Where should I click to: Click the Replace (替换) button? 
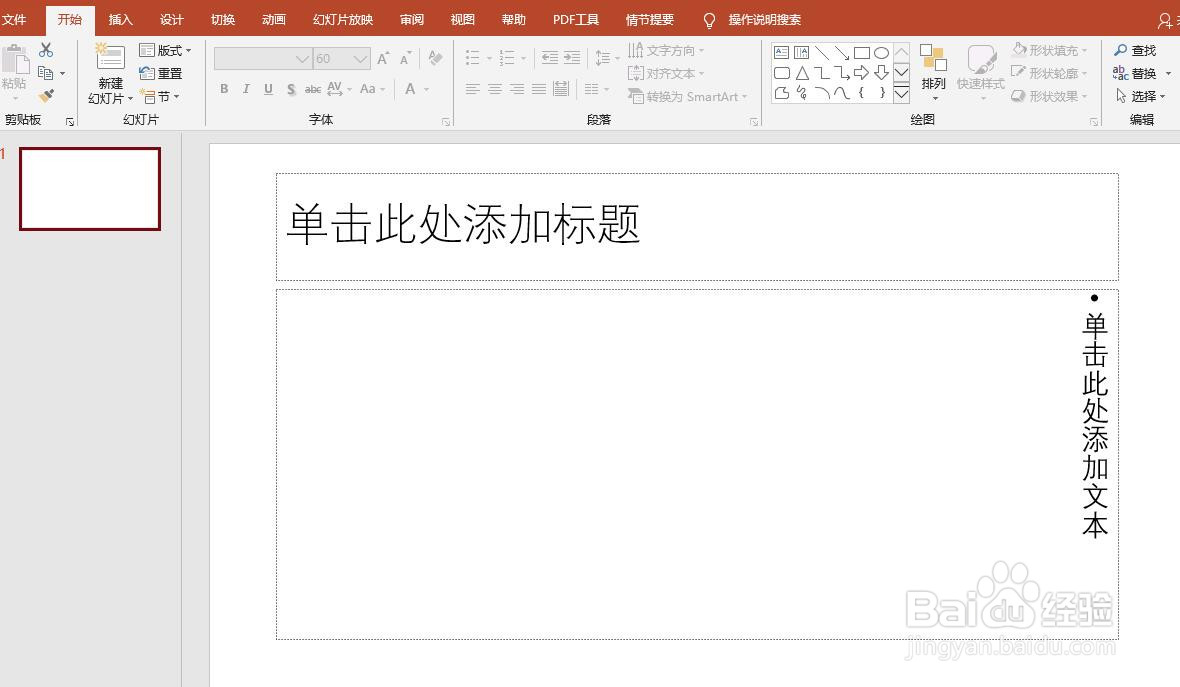1136,73
